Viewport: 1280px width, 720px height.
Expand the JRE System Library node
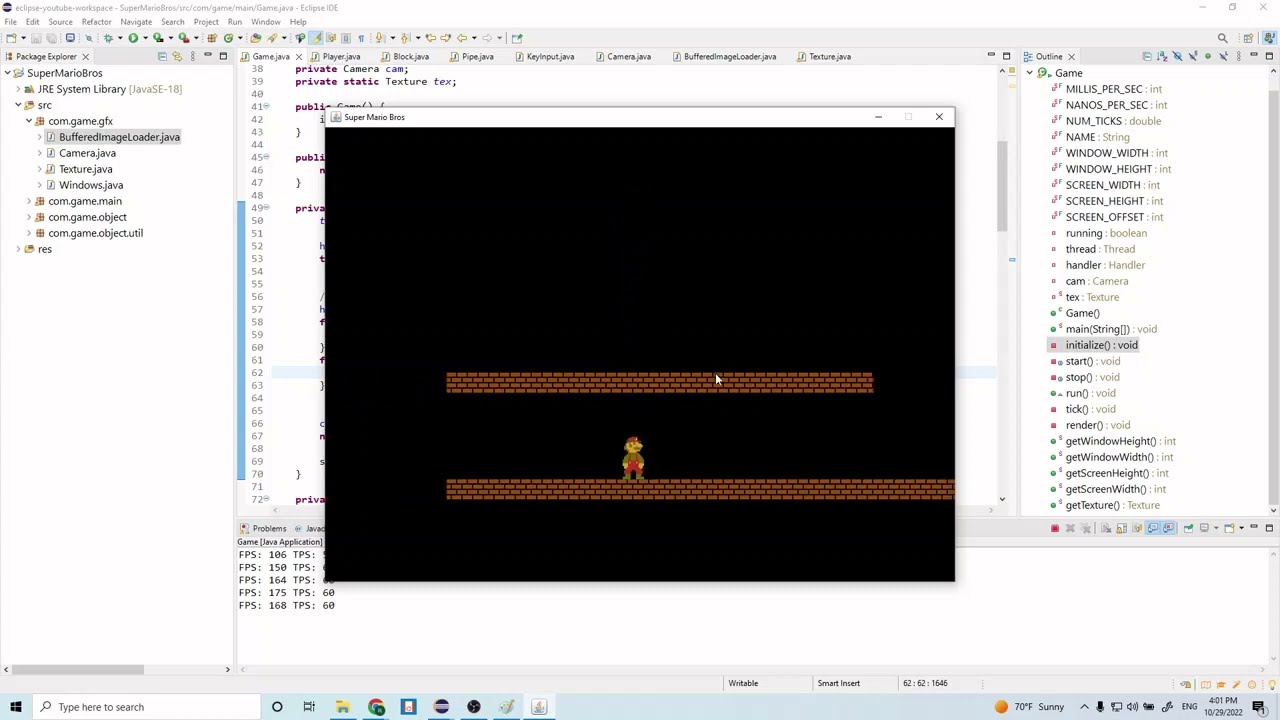[x=17, y=89]
